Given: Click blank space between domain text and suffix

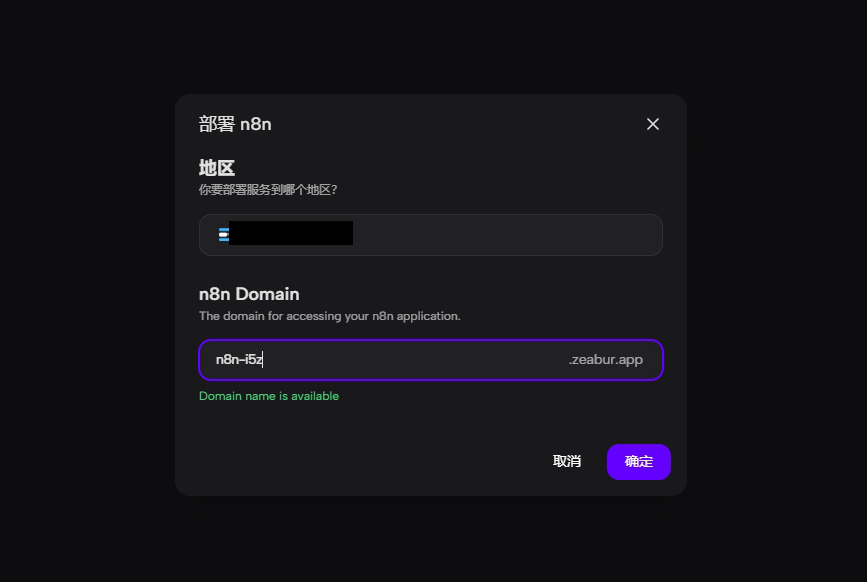Looking at the screenshot, I should (415, 360).
